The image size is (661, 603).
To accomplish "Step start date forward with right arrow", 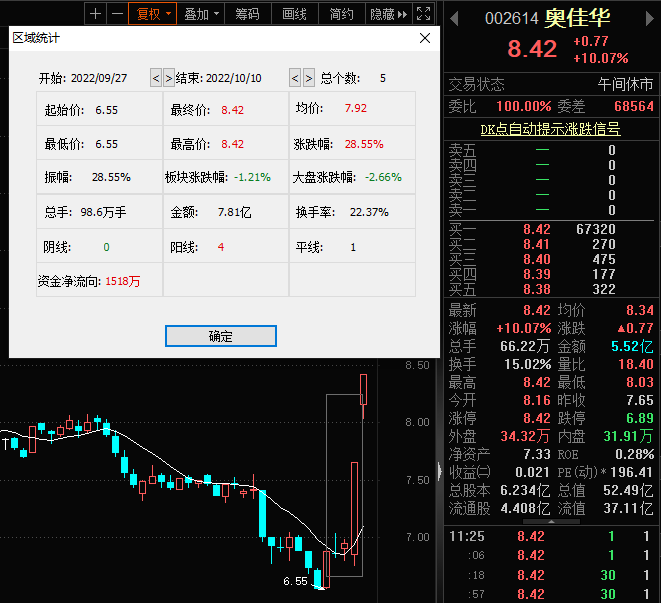I will tap(168, 78).
